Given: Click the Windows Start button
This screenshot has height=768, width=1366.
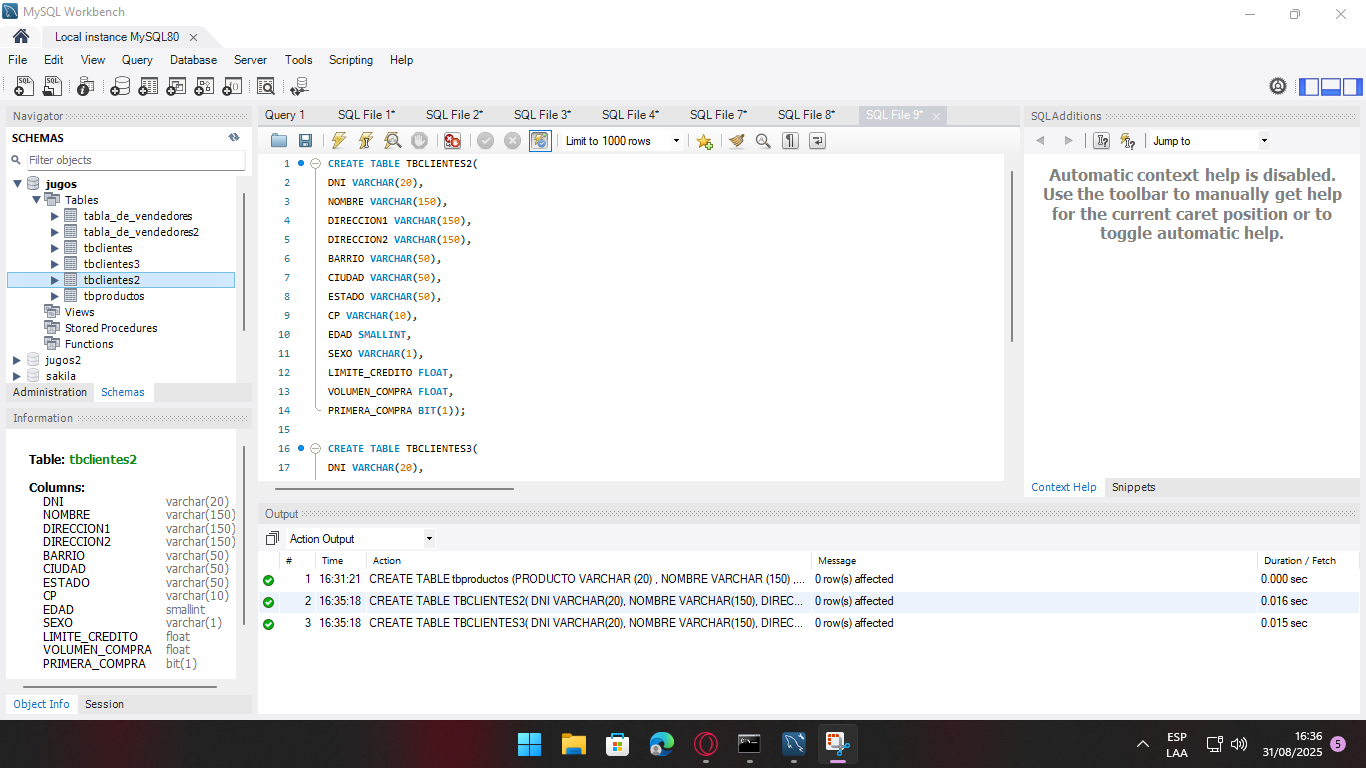Looking at the screenshot, I should (529, 744).
